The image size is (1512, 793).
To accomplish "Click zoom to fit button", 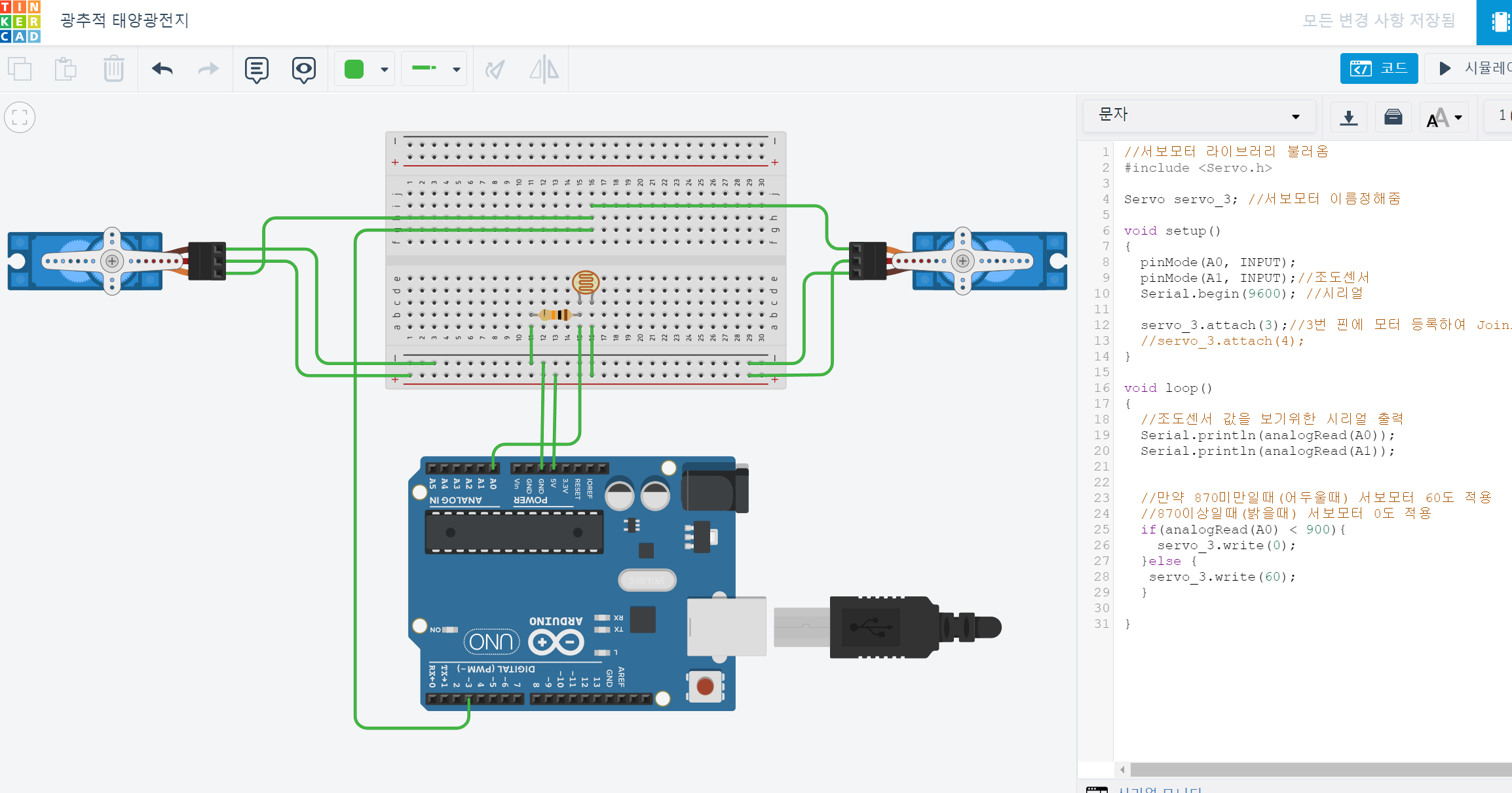I will pos(20,118).
